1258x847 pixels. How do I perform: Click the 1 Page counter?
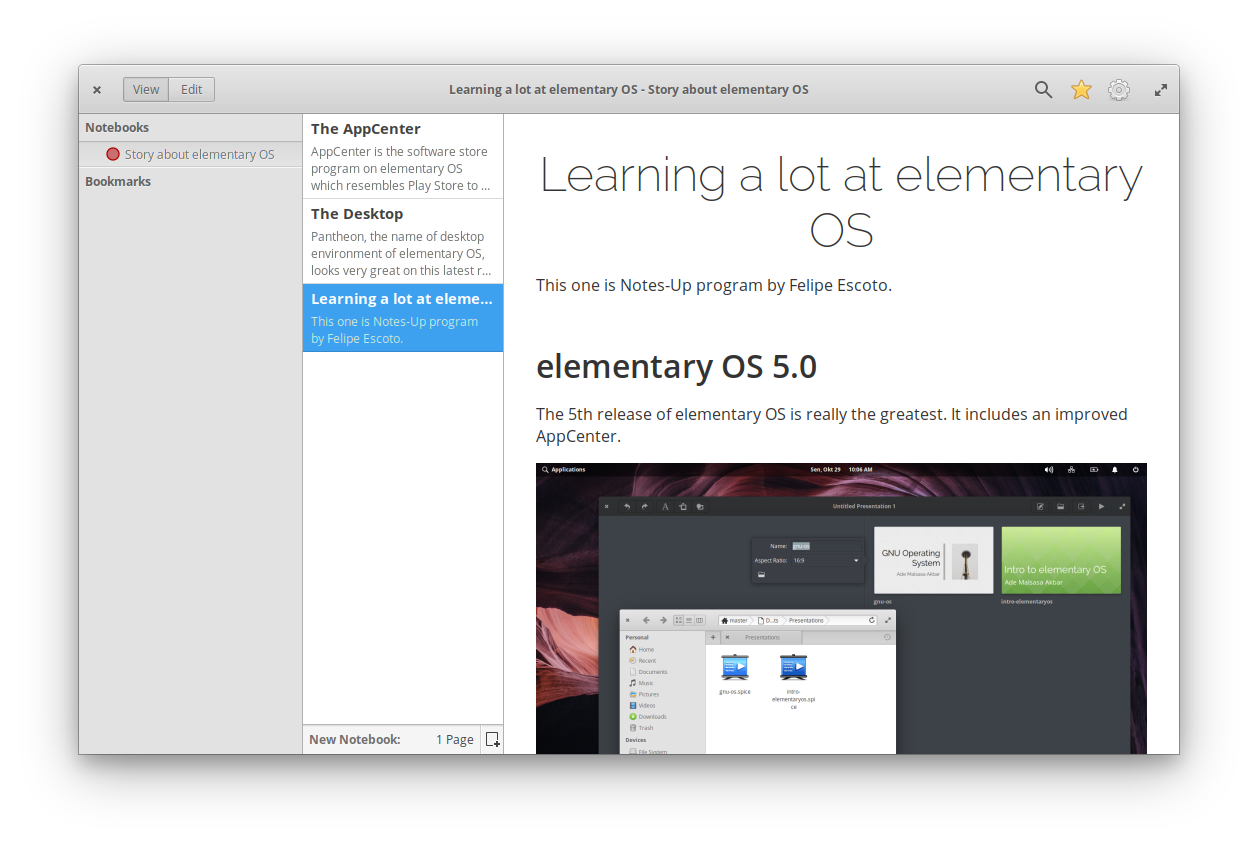(455, 740)
